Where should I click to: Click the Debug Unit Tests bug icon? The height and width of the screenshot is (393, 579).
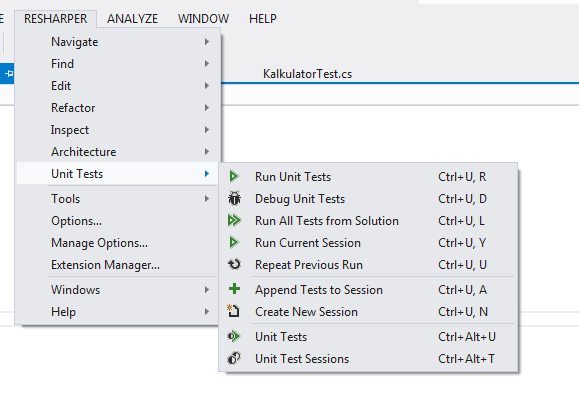[x=234, y=199]
